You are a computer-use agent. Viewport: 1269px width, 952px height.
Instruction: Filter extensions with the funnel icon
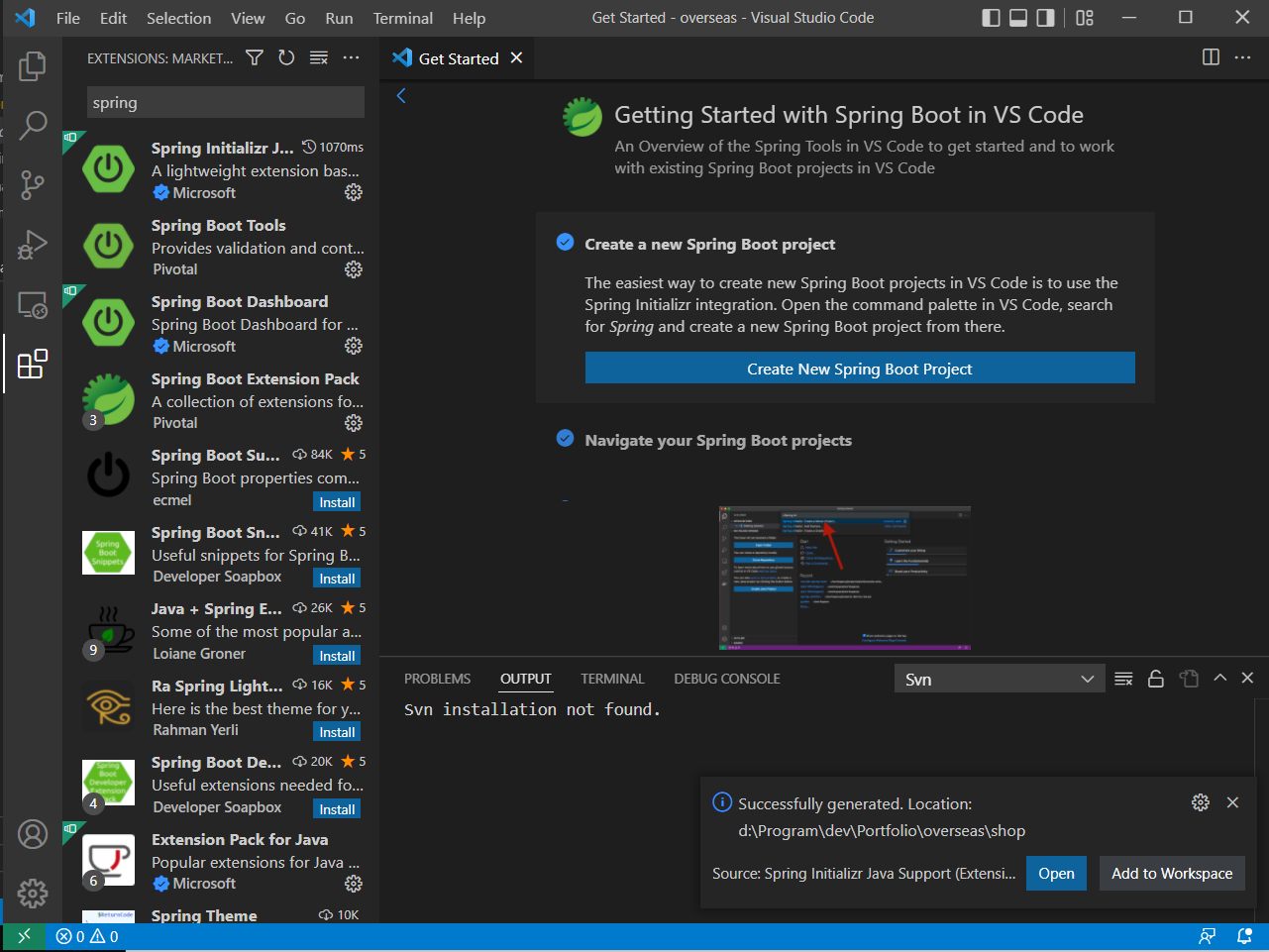coord(255,58)
